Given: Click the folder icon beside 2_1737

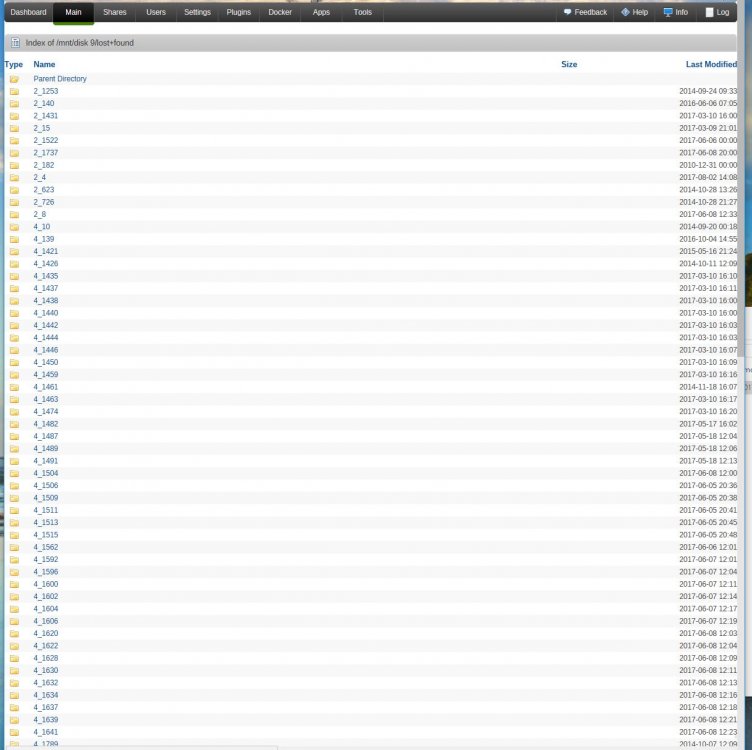Looking at the screenshot, I should pos(14,153).
